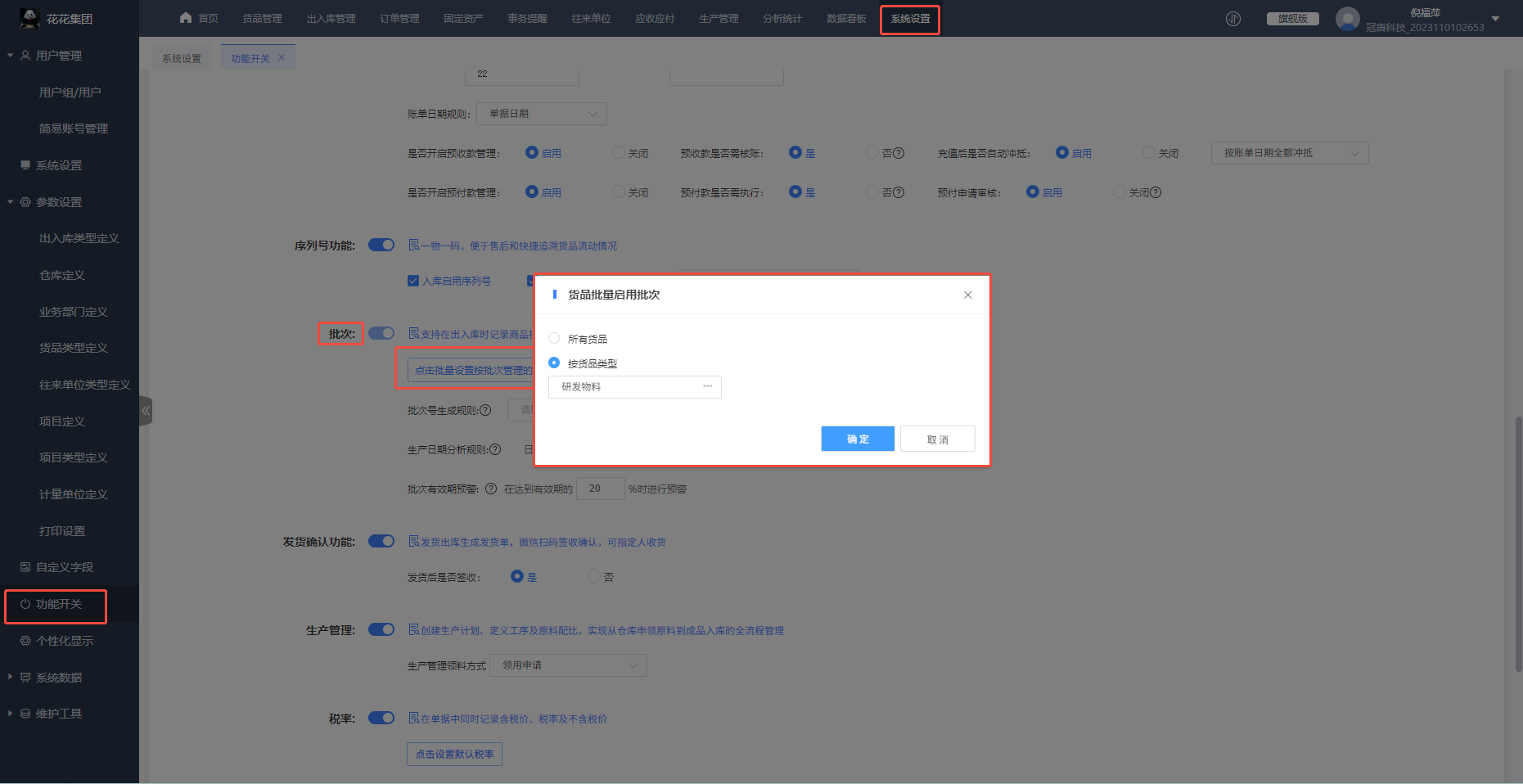Toggle the 序列号功能 switch
This screenshot has height=784, width=1523.
click(x=381, y=245)
